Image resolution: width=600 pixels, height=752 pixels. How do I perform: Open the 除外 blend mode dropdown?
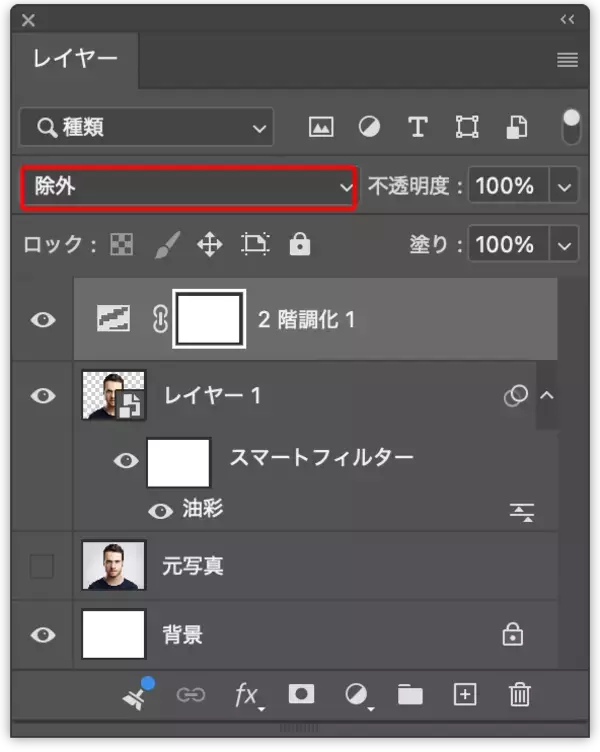pos(188,187)
